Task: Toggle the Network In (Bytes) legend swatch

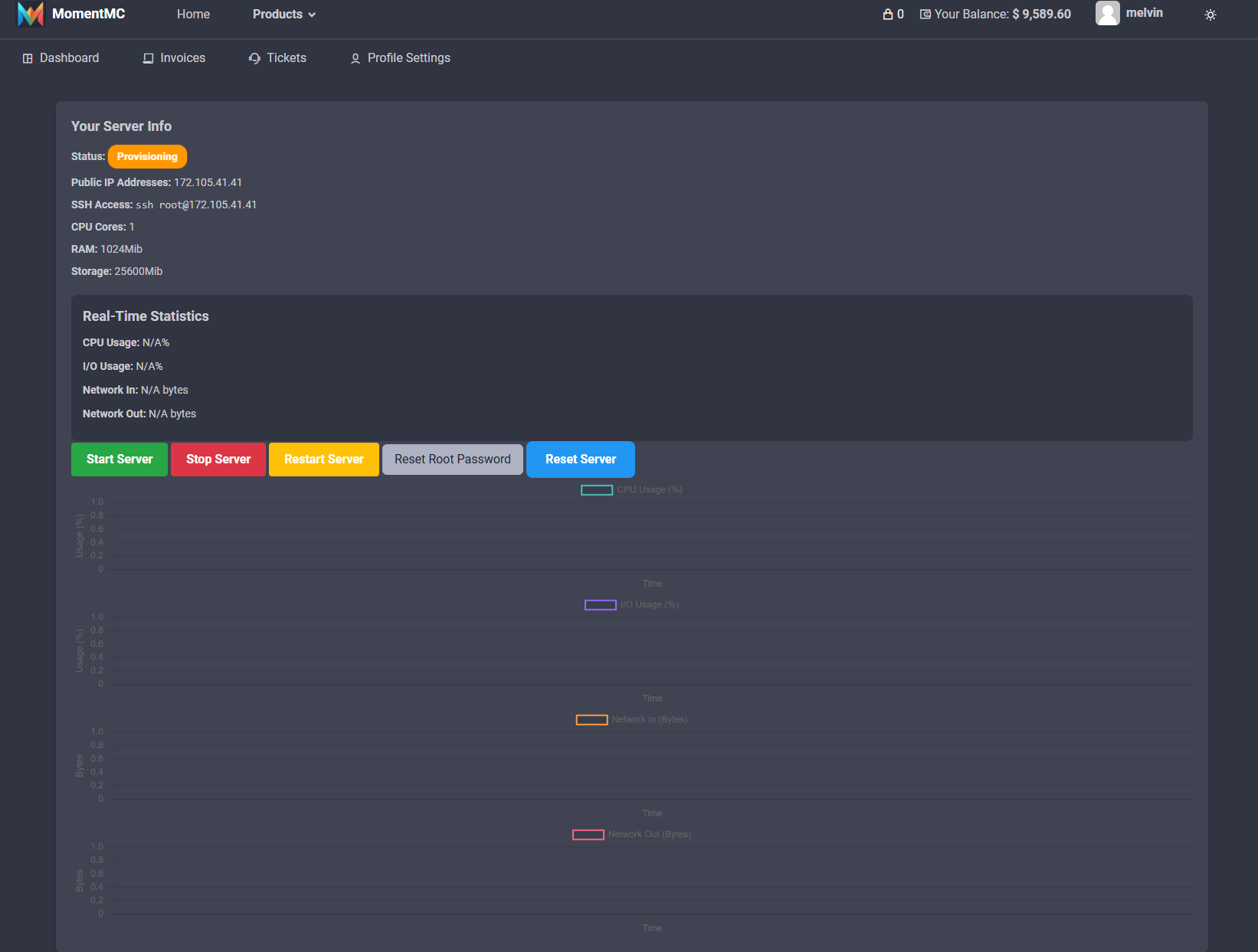Action: tap(592, 720)
